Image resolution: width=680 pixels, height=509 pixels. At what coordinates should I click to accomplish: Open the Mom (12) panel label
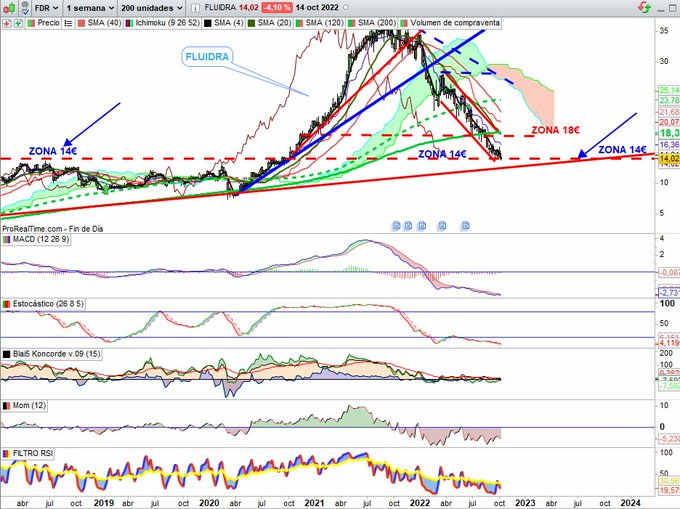[29, 406]
